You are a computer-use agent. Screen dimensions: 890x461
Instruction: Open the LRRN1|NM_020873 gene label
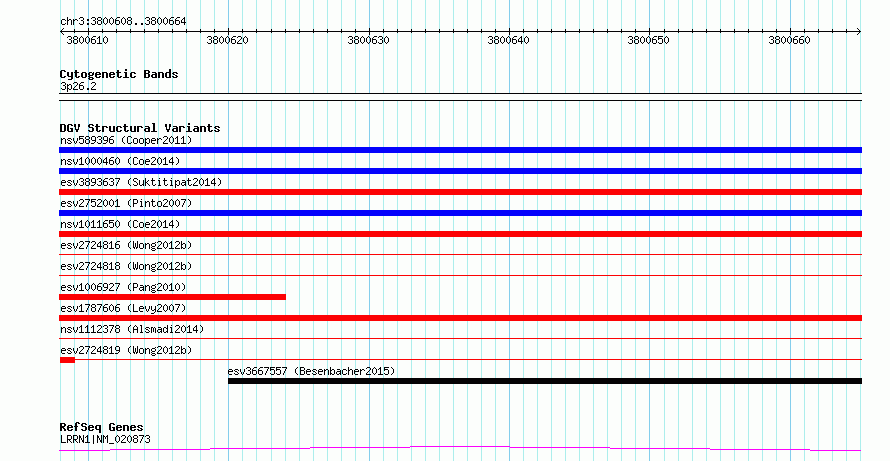pyautogui.click(x=105, y=439)
